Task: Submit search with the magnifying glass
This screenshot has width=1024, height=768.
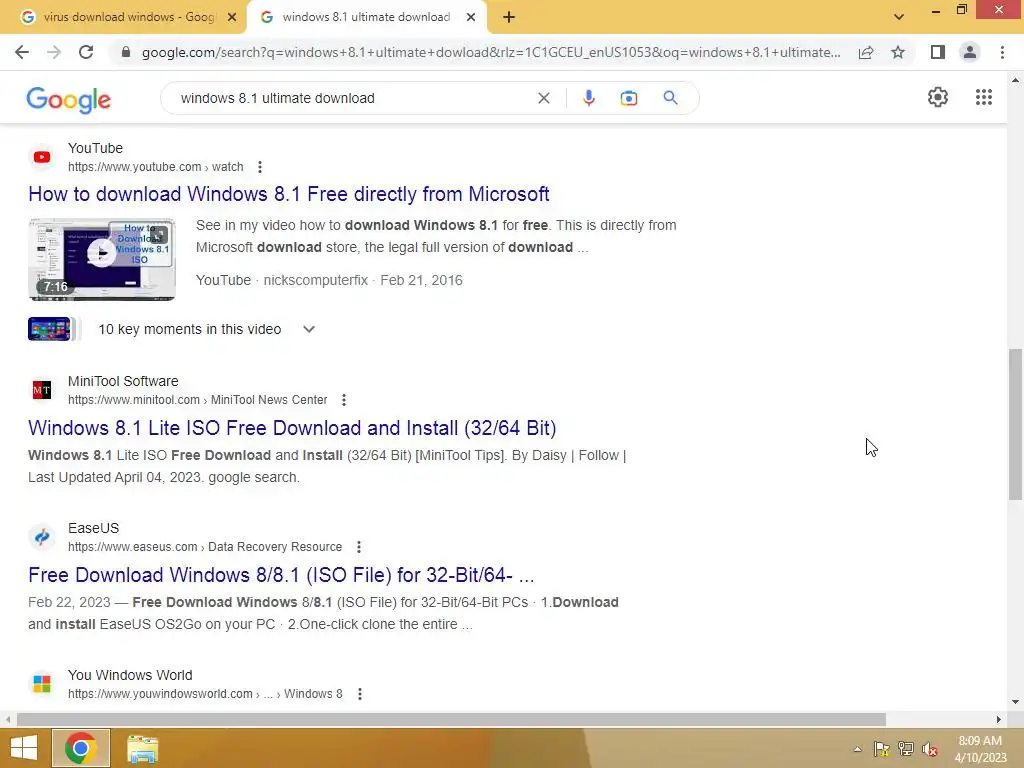Action: [x=671, y=98]
